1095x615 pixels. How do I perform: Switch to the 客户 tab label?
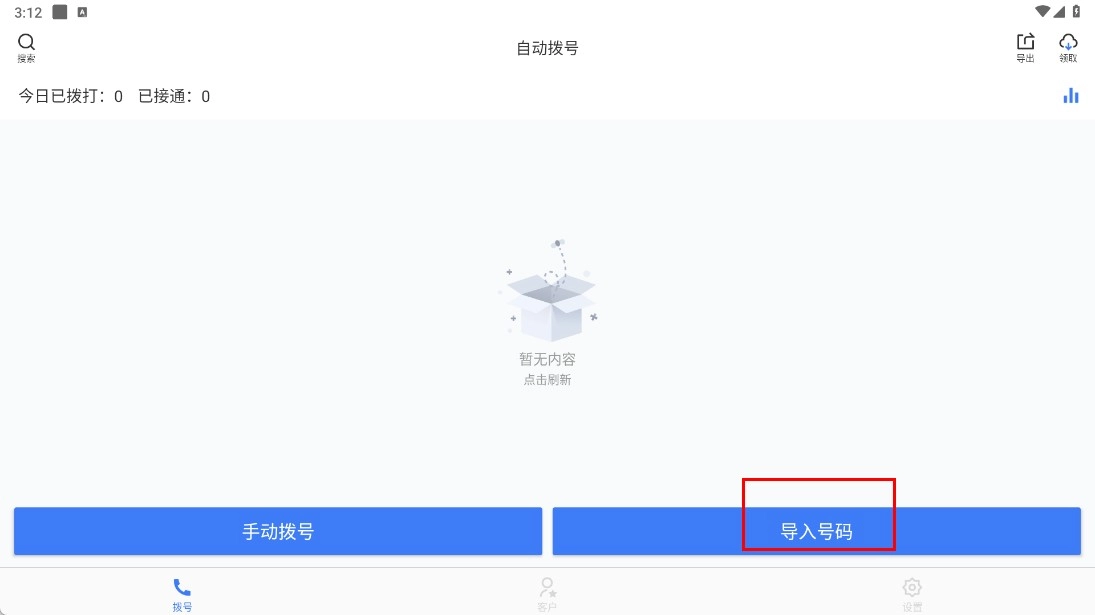[x=548, y=607]
